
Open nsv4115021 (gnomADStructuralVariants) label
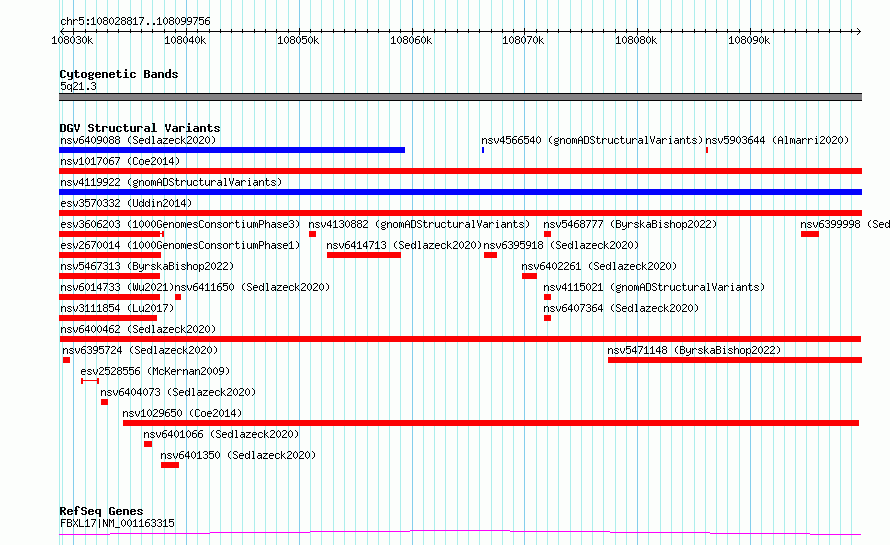654,287
